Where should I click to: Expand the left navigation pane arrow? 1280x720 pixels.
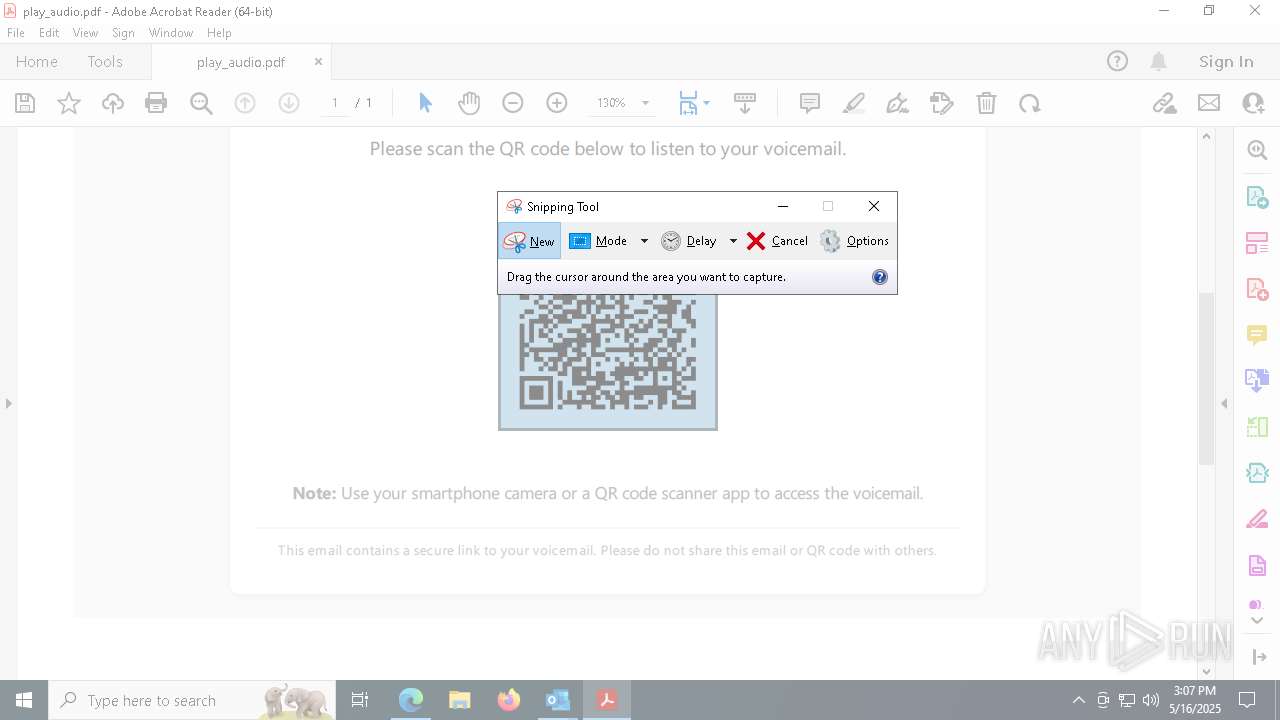(x=9, y=404)
